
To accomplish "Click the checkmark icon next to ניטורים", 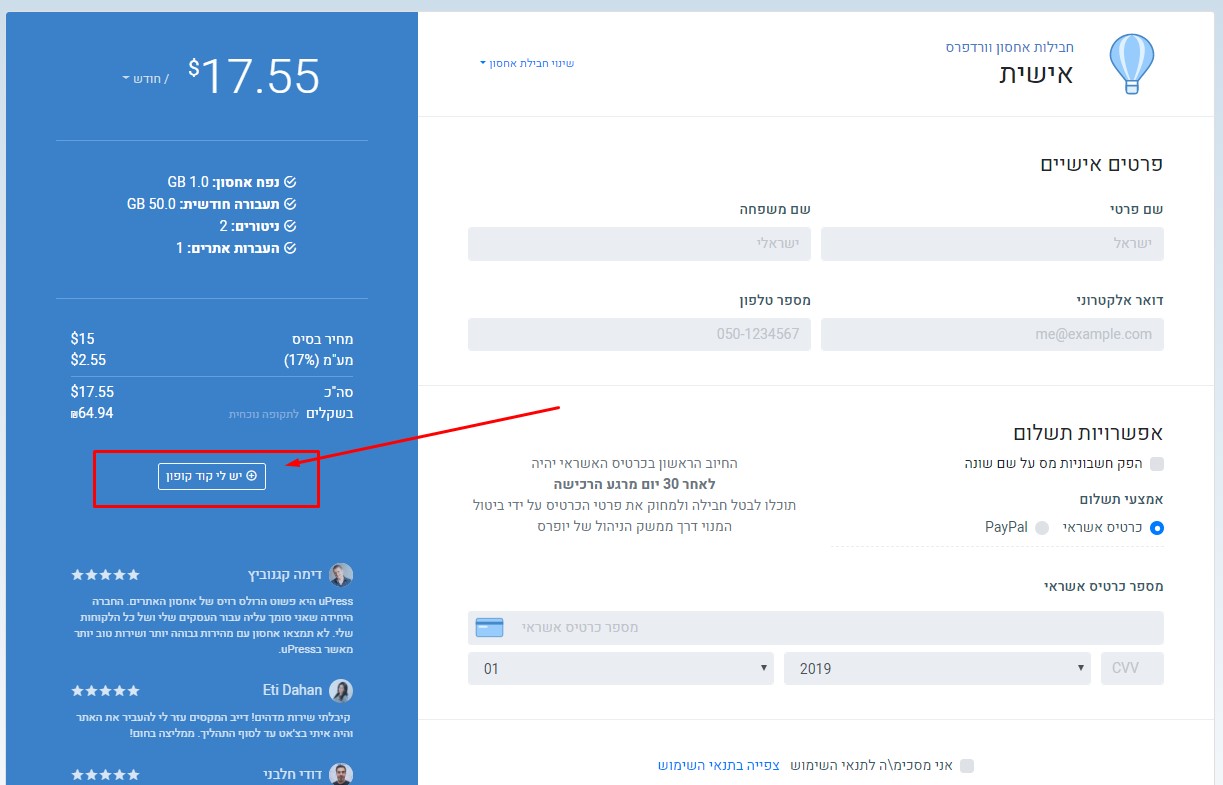I will tap(290, 227).
